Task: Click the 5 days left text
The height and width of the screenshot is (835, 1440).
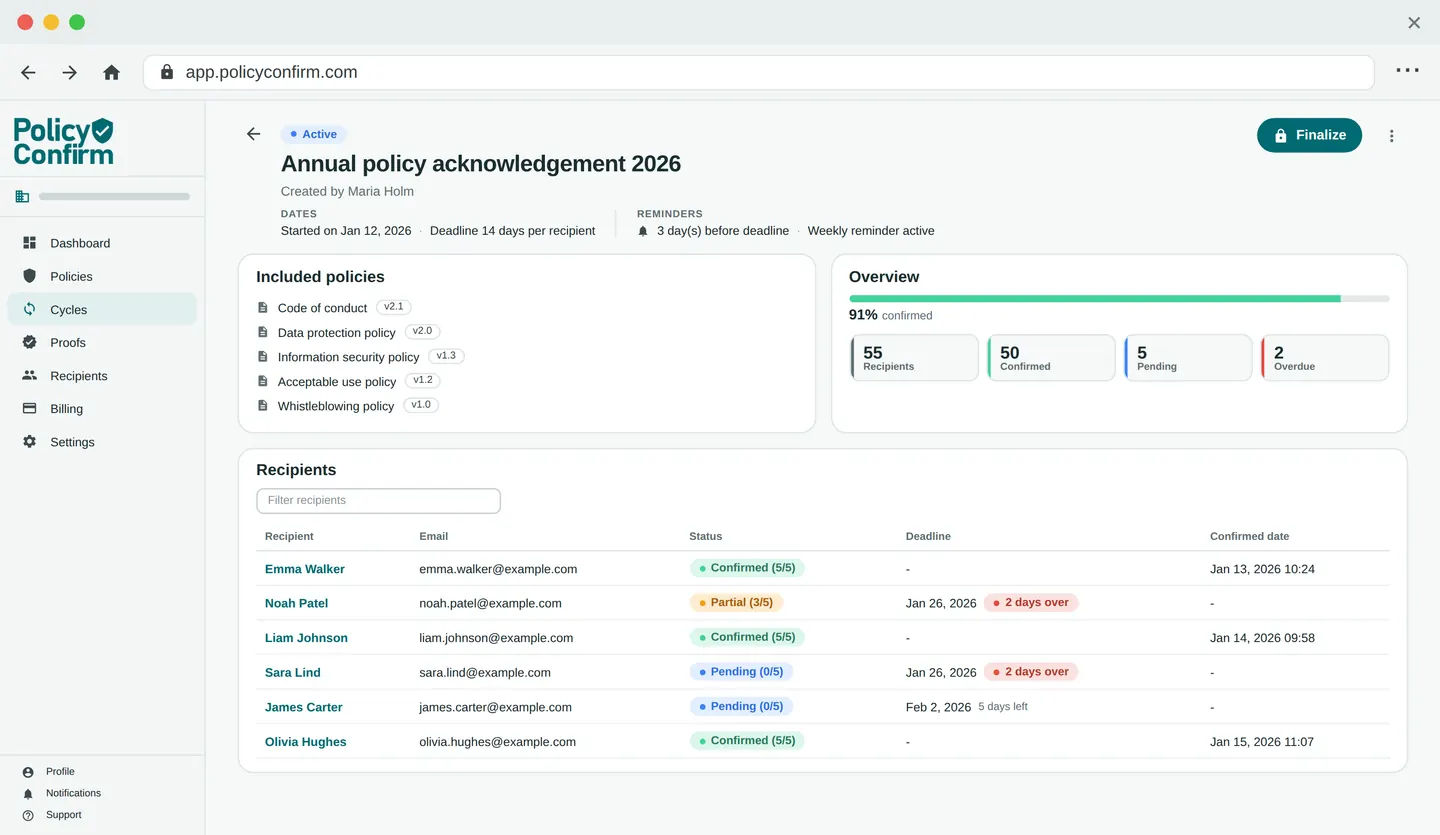Action: (x=1003, y=707)
